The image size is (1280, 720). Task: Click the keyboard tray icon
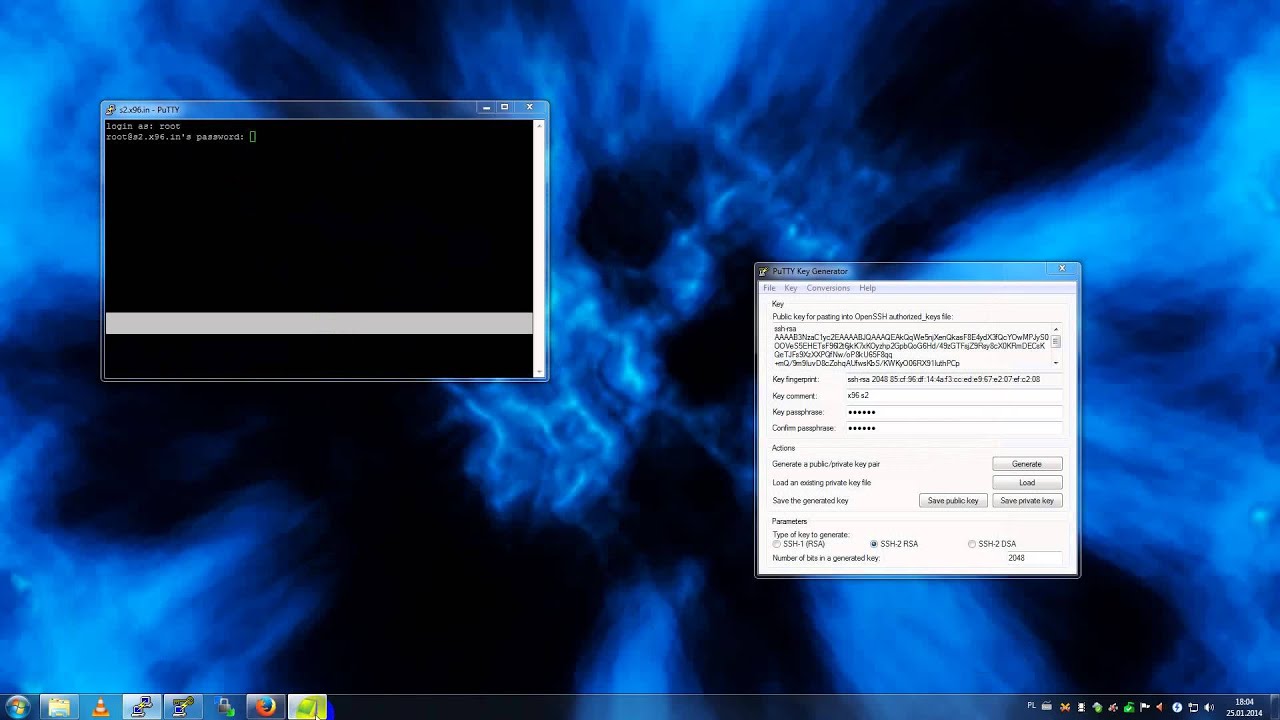click(1047, 707)
